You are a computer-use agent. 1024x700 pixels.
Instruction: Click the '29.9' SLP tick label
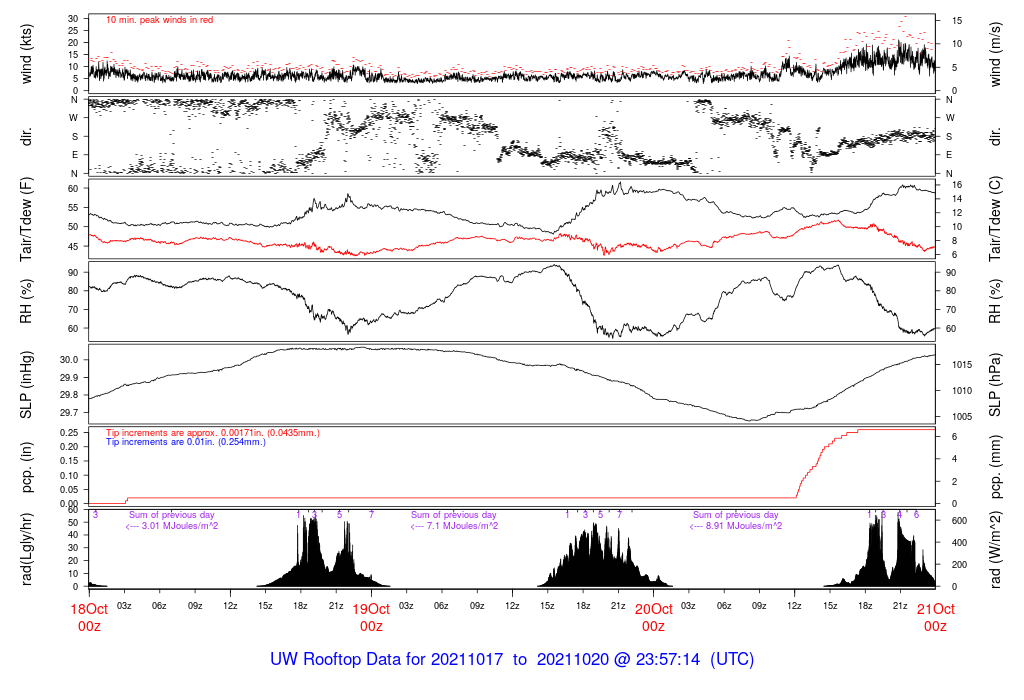pyautogui.click(x=71, y=377)
